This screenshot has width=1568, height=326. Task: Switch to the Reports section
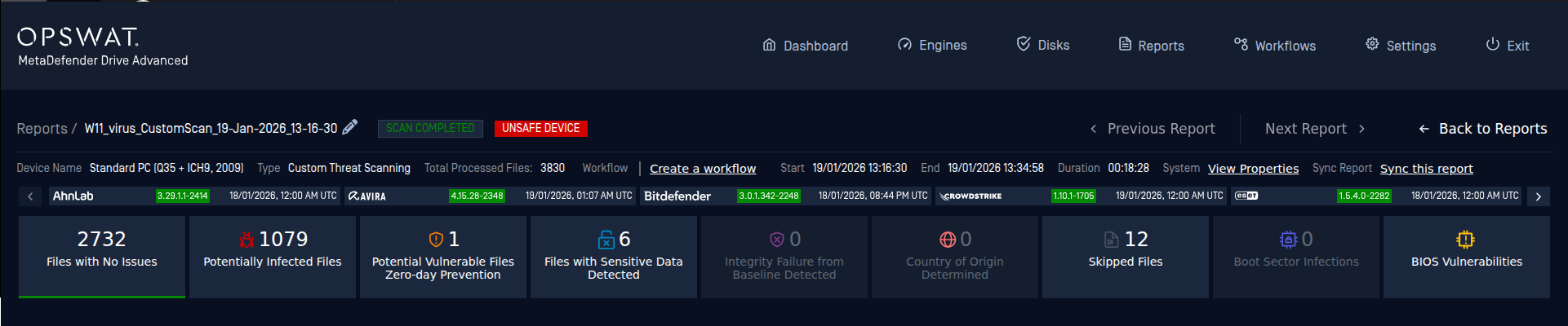click(x=1151, y=46)
